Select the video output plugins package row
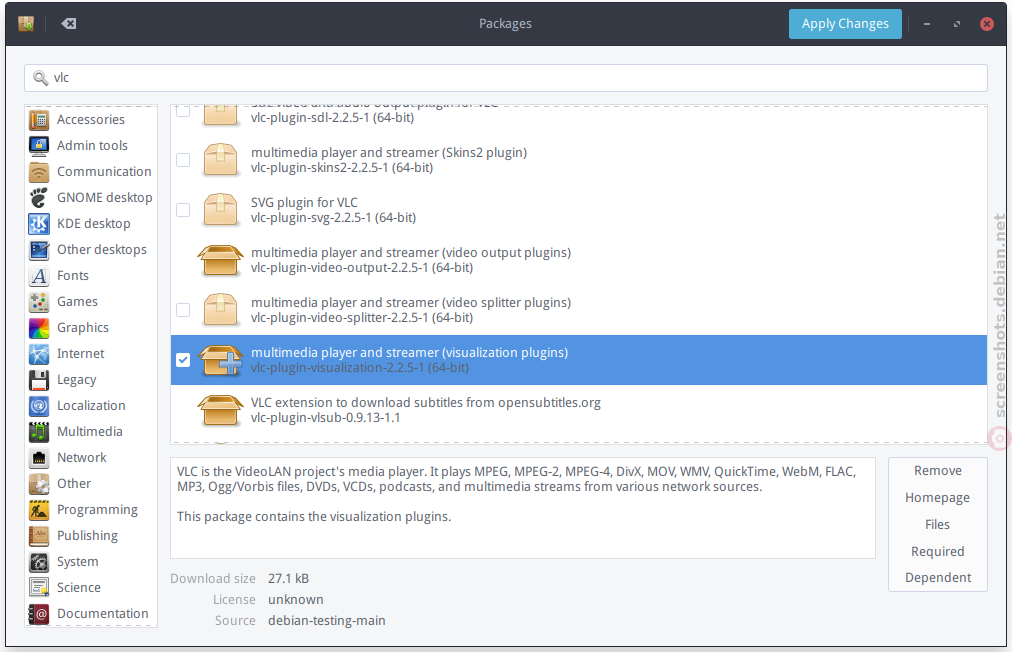Screen dimensions: 1012x652 click(578, 260)
